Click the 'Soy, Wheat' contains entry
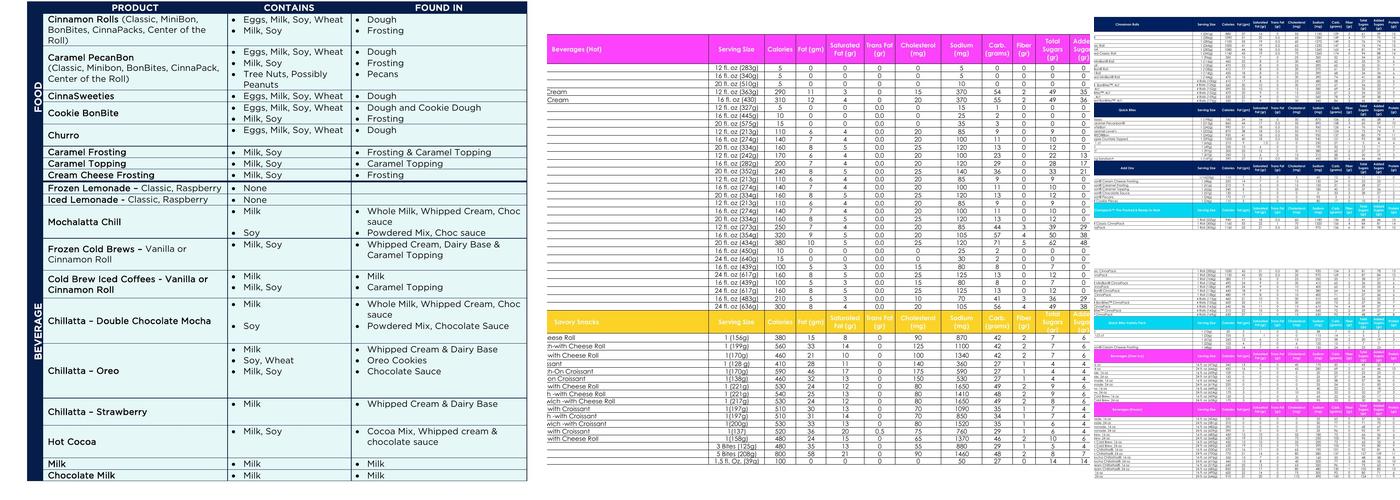The height and width of the screenshot is (500, 1400). click(268, 360)
